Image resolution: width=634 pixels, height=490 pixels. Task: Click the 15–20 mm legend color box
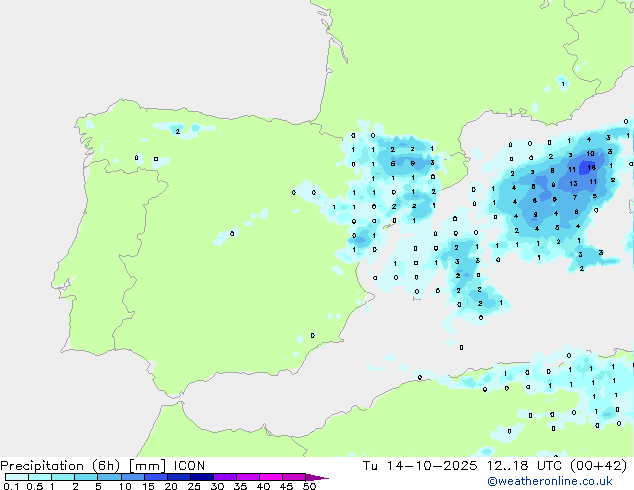(x=156, y=477)
